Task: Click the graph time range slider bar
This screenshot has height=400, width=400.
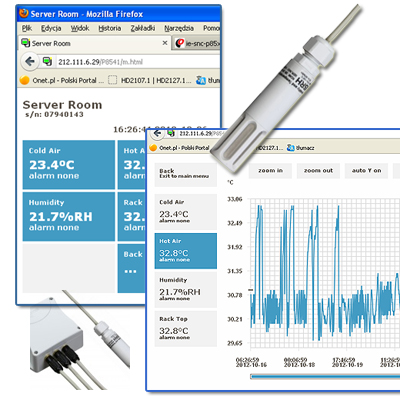Action: (325, 377)
